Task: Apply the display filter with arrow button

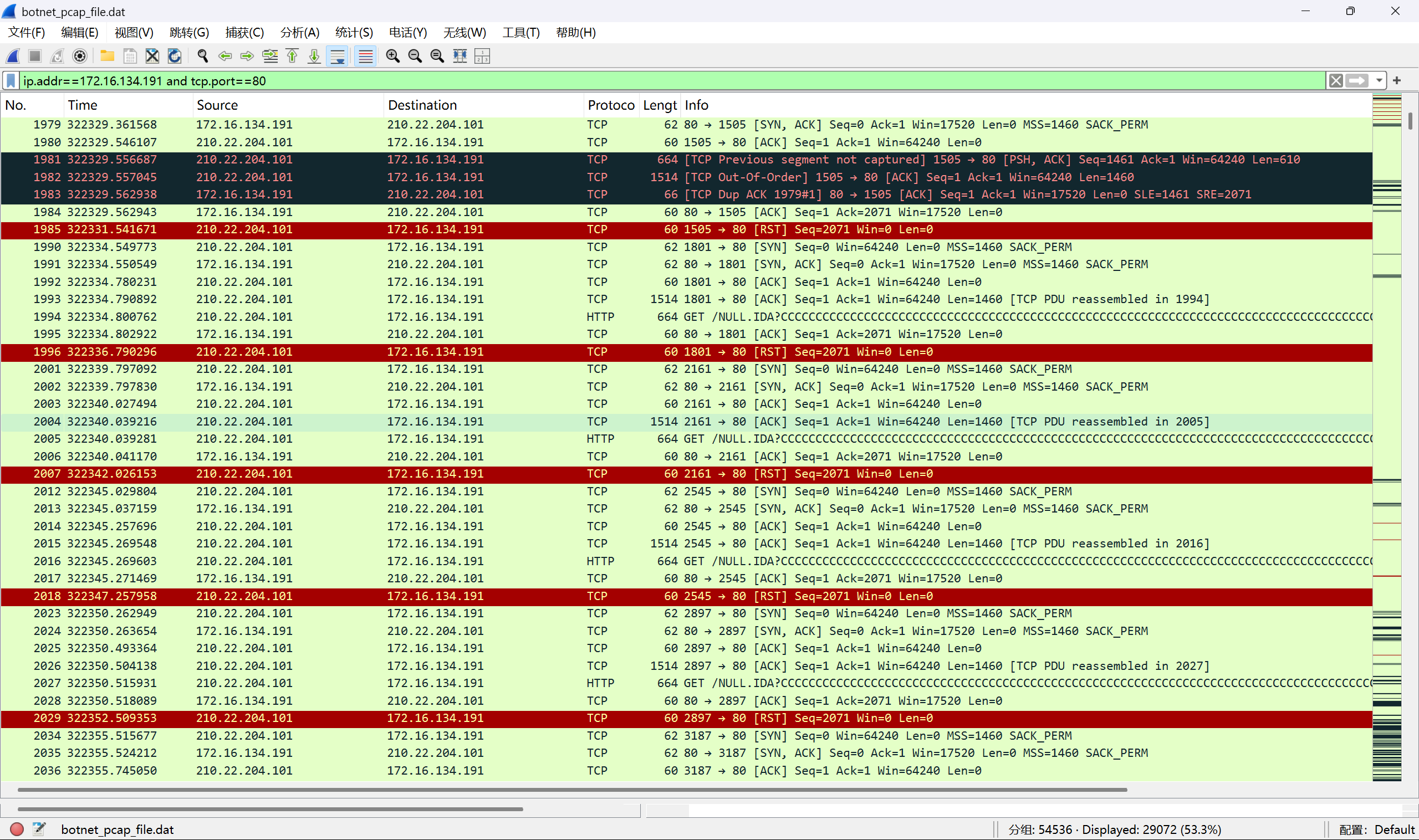Action: 1357,81
